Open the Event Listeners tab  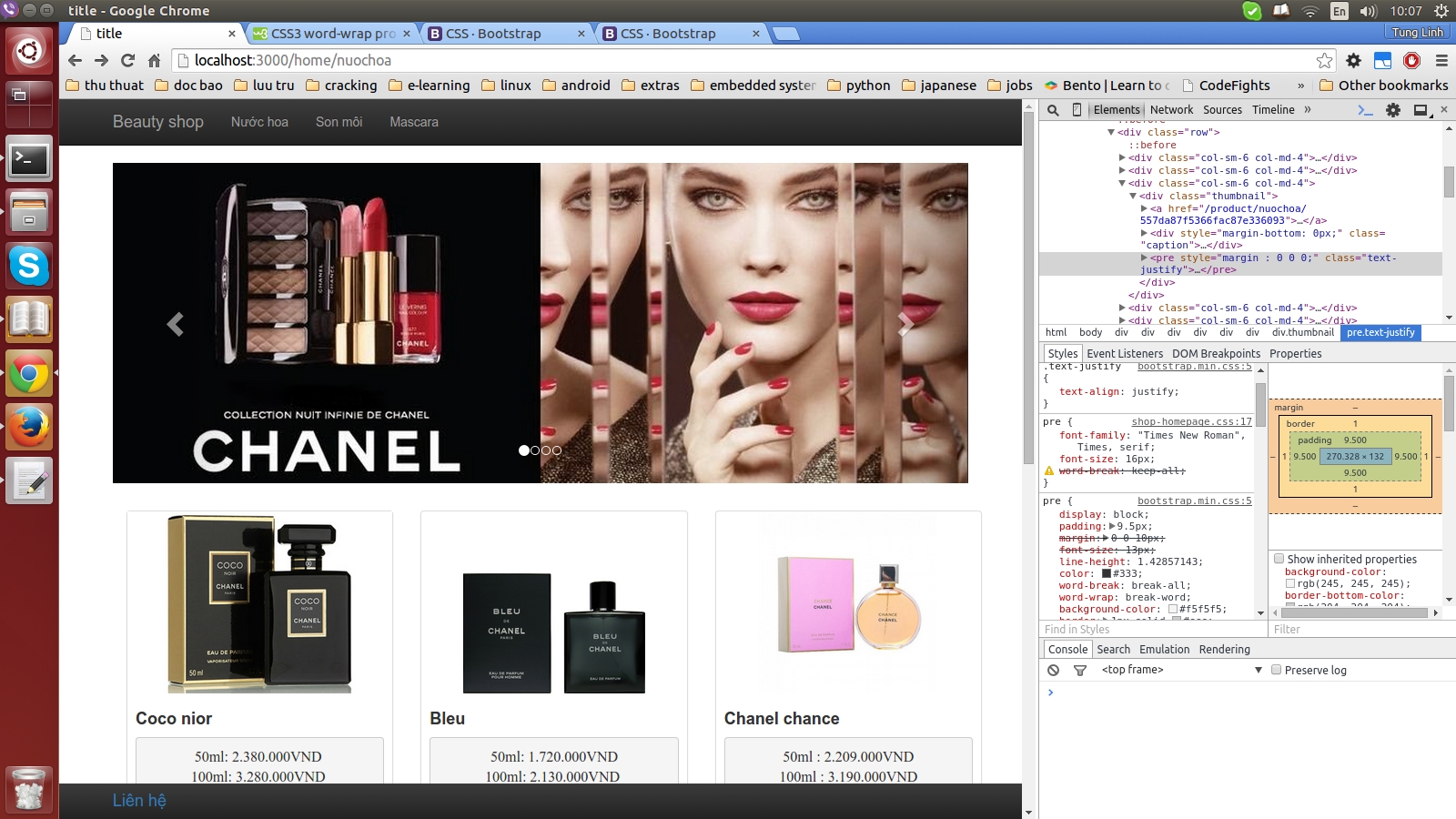click(1125, 354)
